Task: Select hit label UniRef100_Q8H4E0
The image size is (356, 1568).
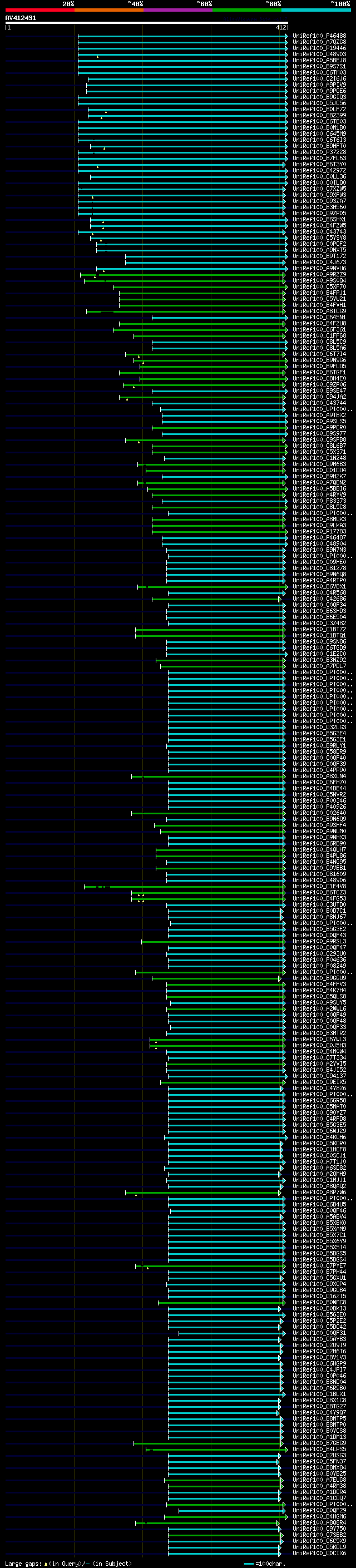Action: (x=319, y=379)
